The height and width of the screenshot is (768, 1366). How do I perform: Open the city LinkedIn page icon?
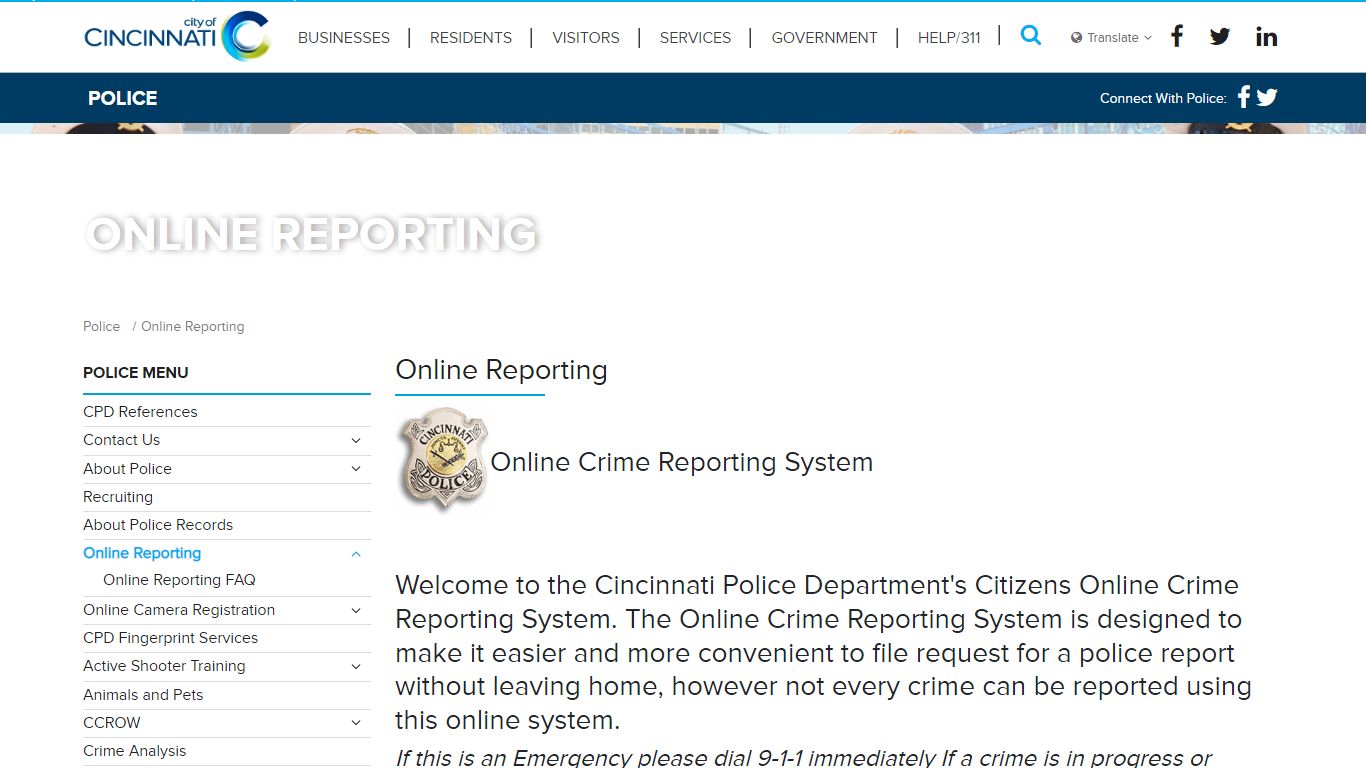tap(1267, 37)
